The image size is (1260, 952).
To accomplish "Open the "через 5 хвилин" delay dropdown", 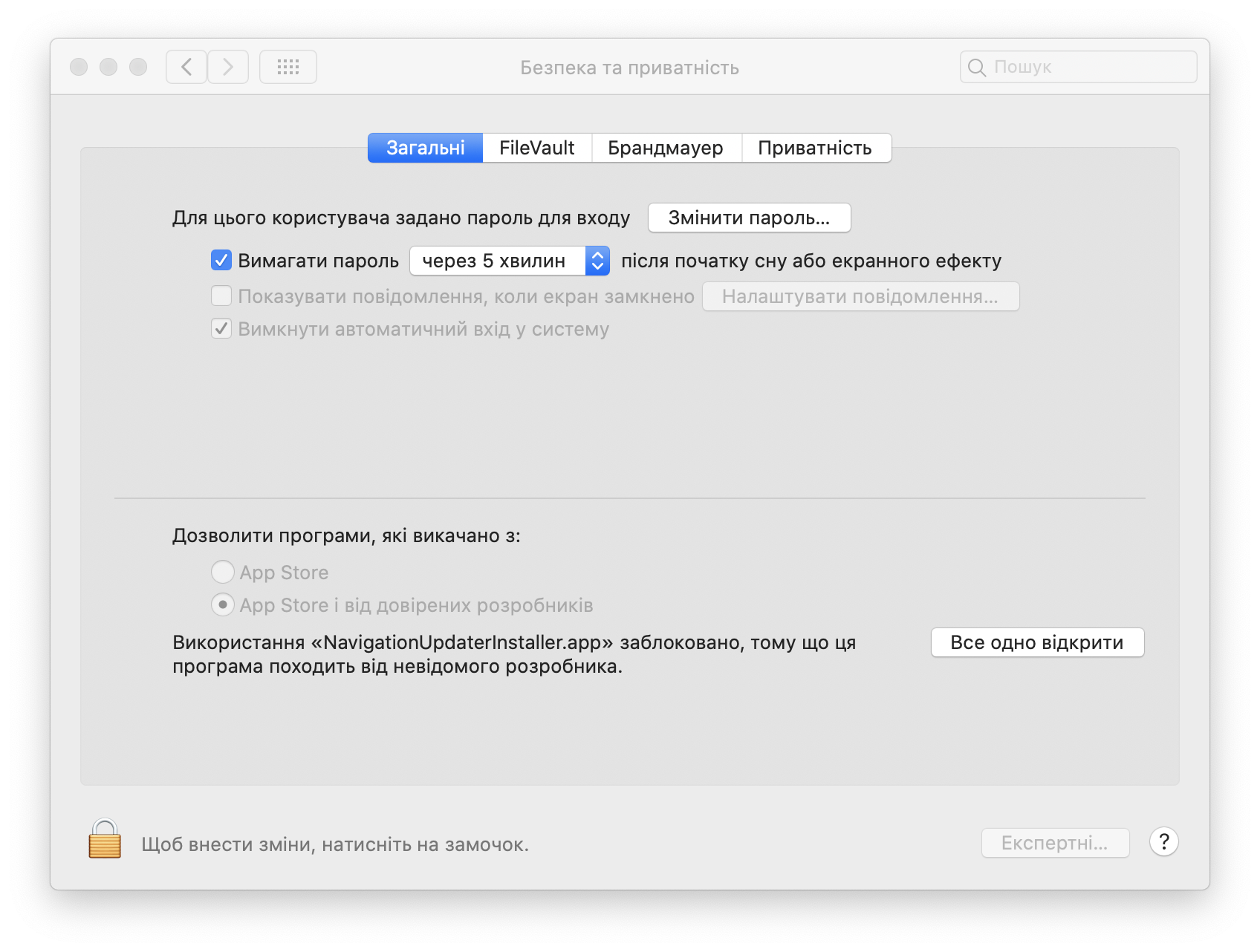I will pos(510,261).
